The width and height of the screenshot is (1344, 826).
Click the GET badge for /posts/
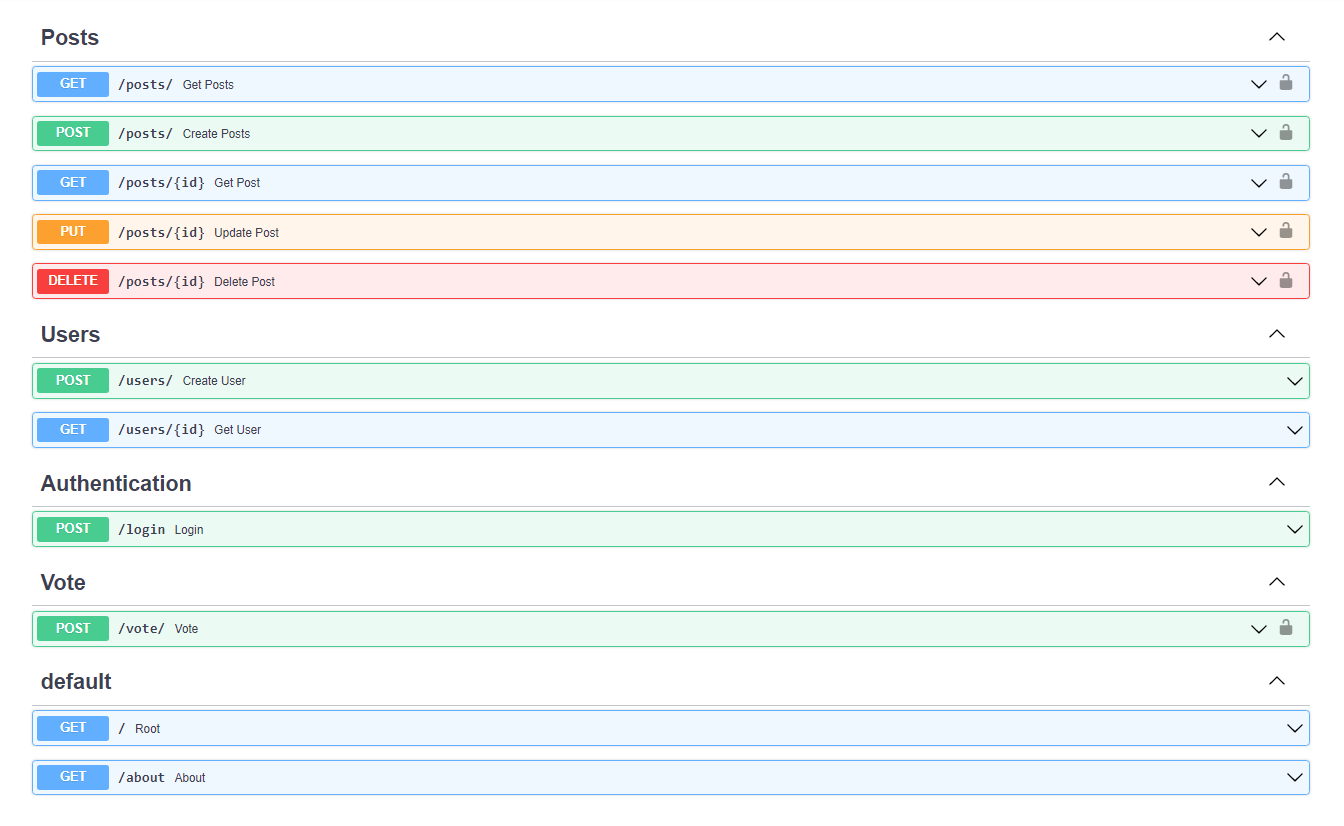(x=73, y=84)
